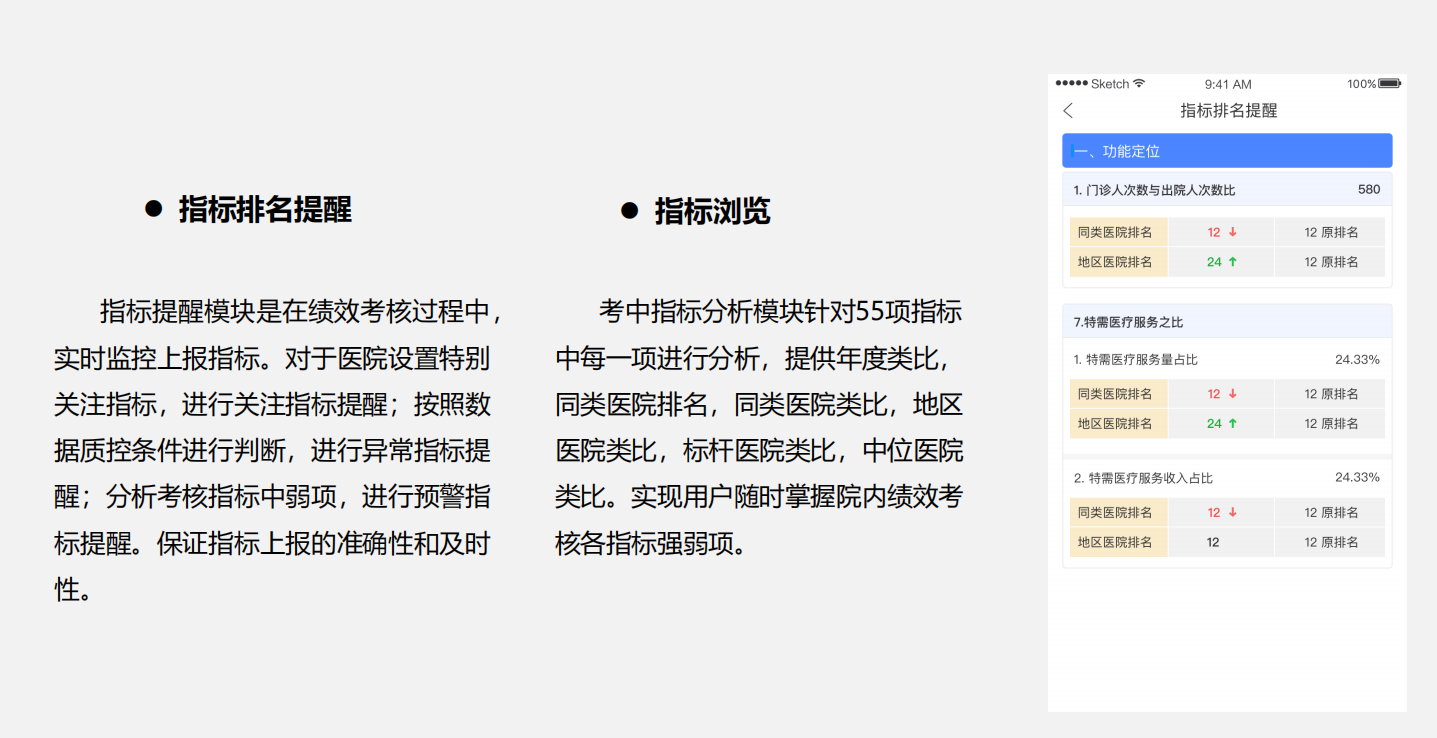Screen dimensions: 1437x738
Task: Click the 580 value in the first card
Action: [x=1368, y=190]
